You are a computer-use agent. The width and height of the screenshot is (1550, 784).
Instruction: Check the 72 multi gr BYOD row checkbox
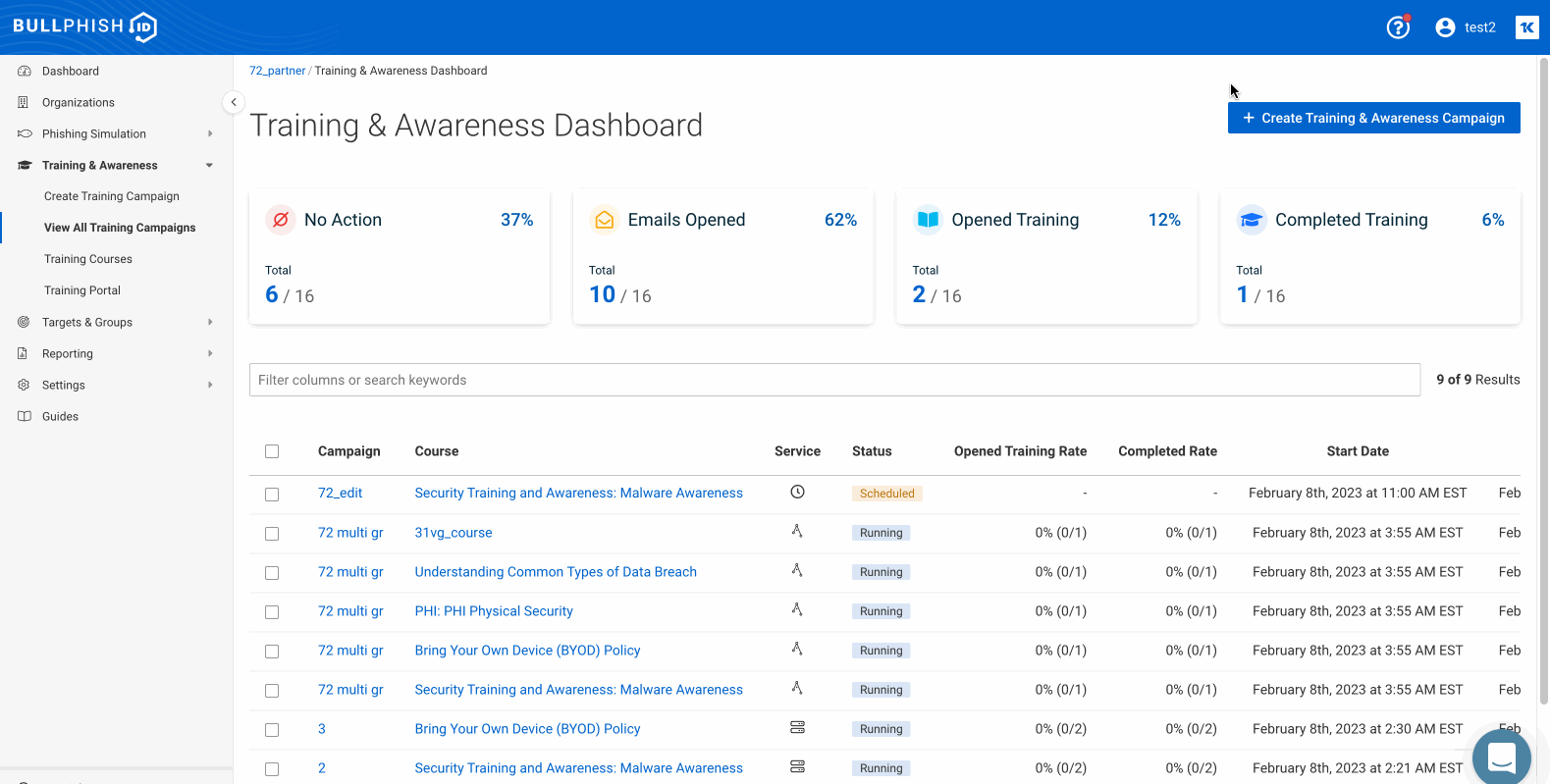pos(272,652)
